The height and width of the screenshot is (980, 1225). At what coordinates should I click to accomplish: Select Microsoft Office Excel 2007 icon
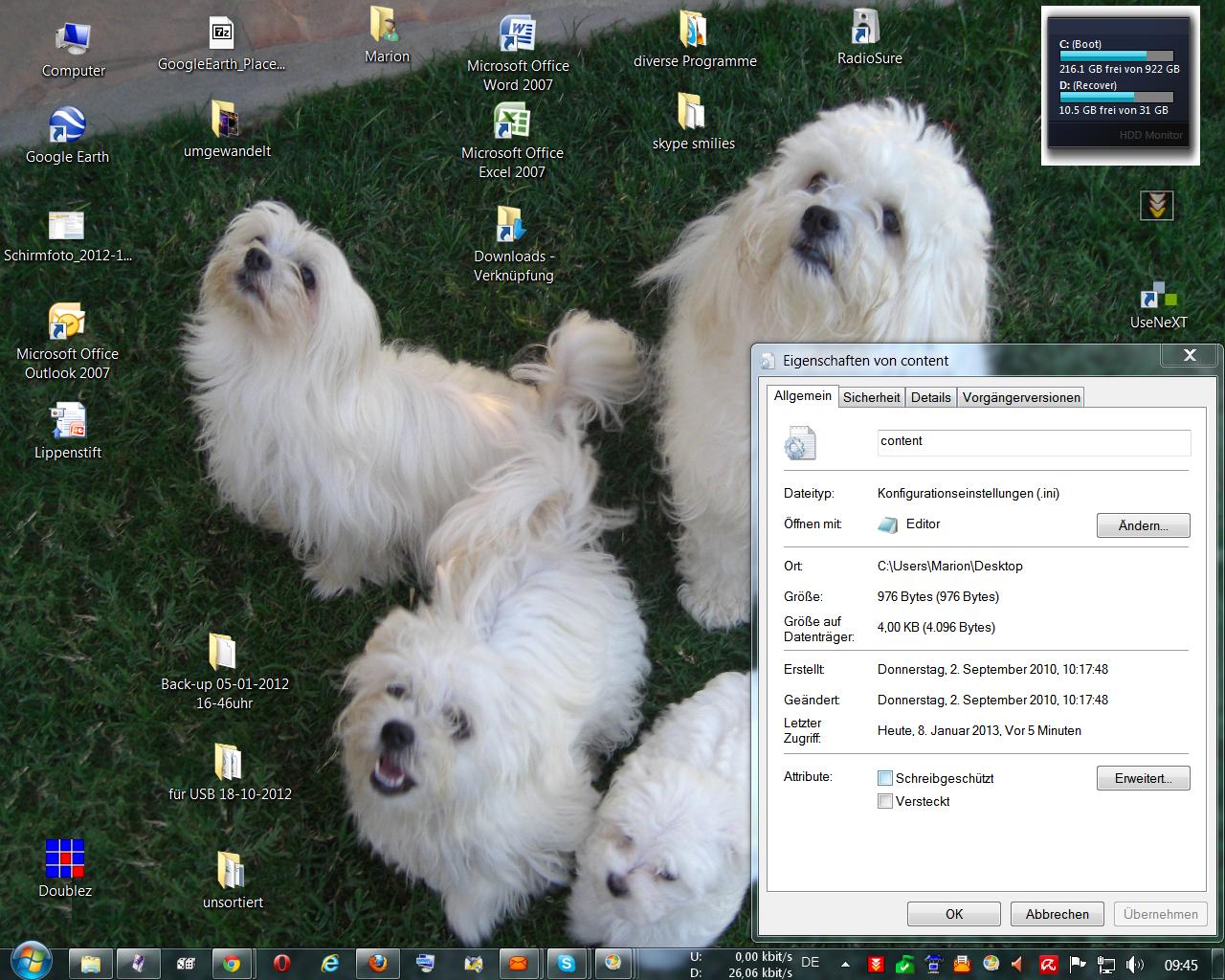512,142
